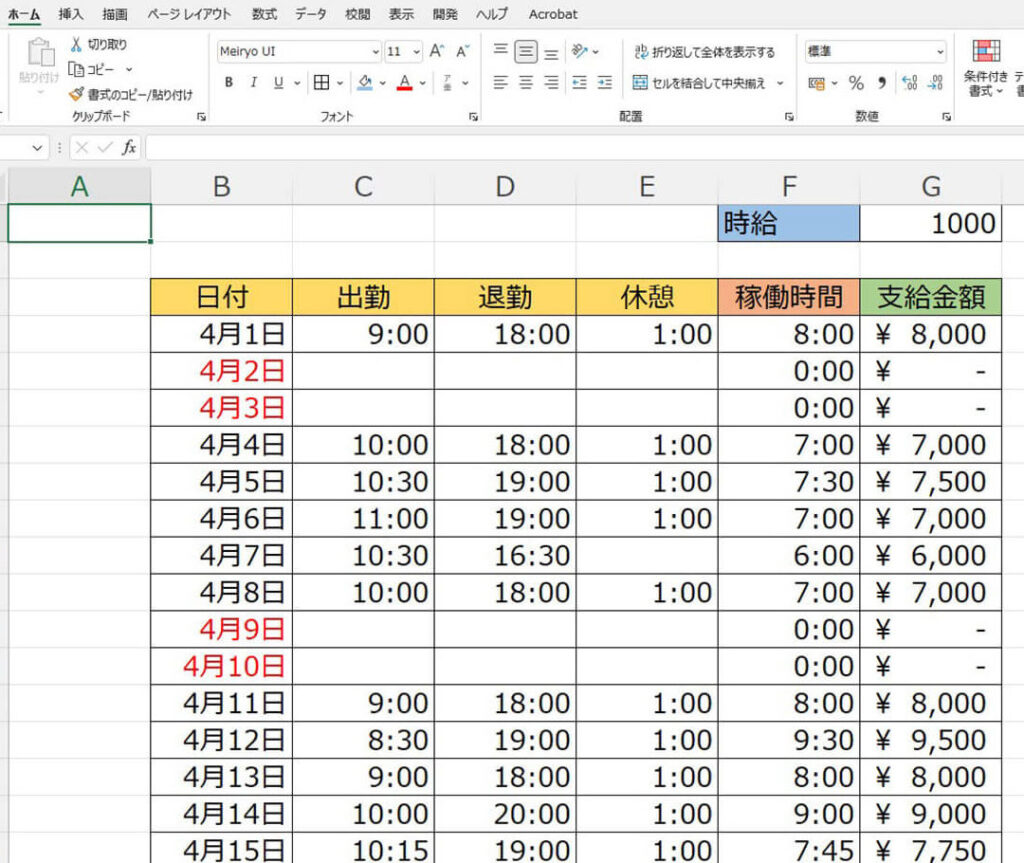Click the percent style icon

click(x=856, y=83)
